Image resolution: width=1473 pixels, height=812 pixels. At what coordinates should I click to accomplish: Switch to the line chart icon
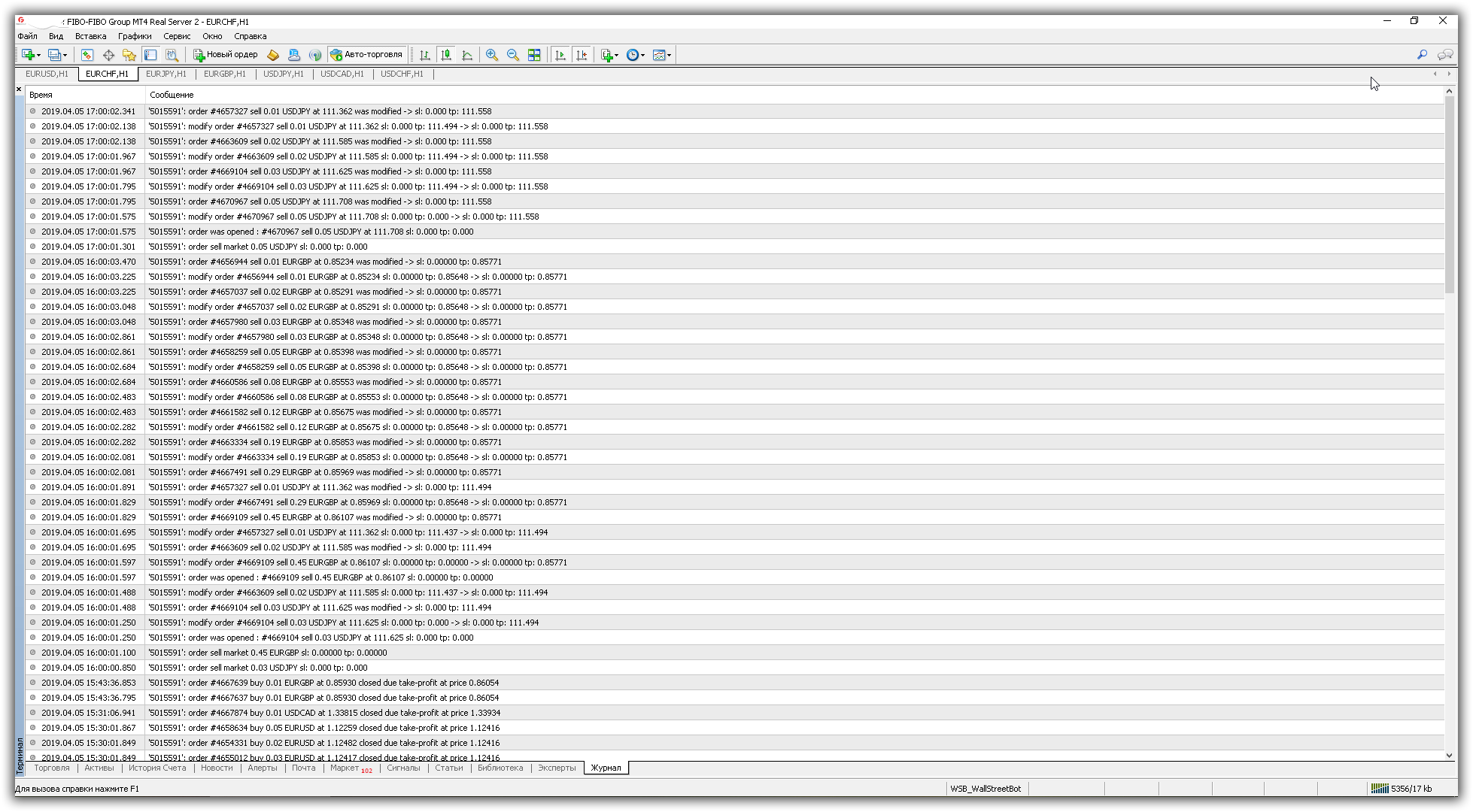[467, 55]
